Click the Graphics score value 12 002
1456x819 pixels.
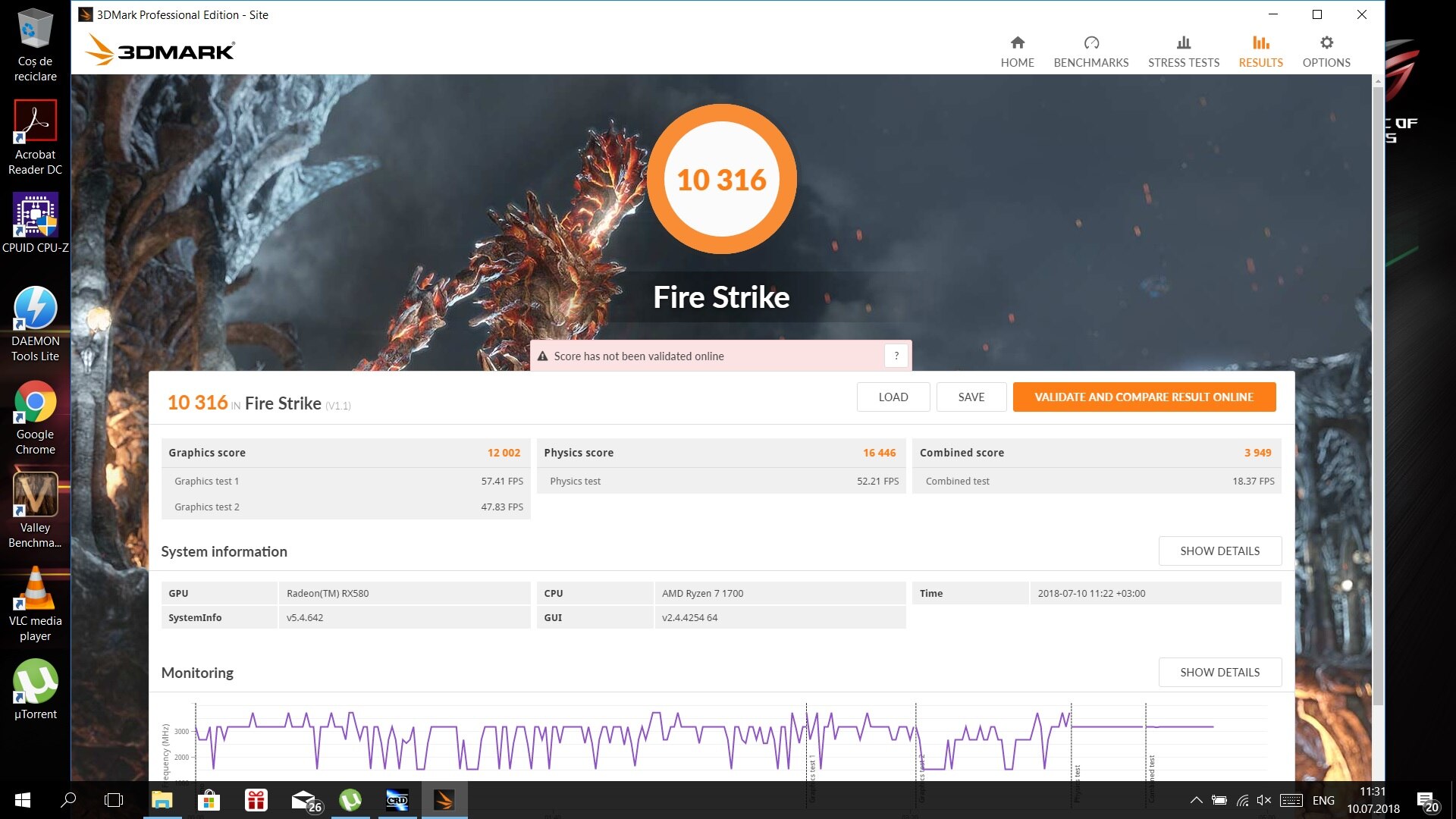click(x=504, y=453)
